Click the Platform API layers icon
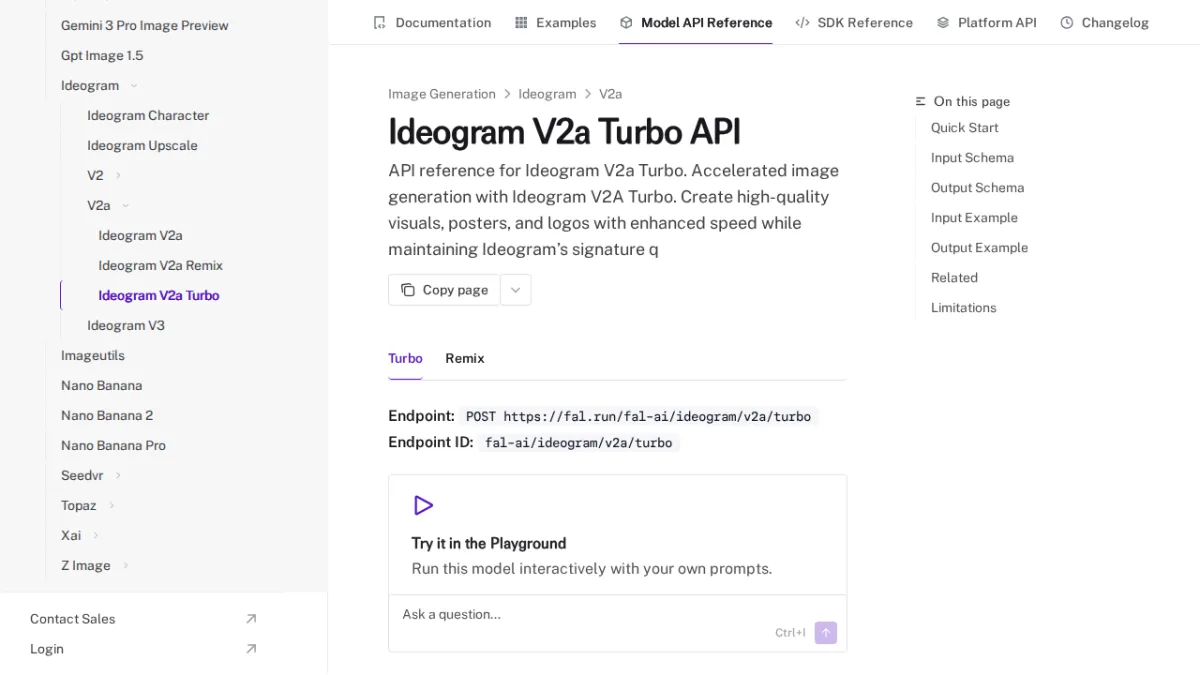The height and width of the screenshot is (675, 1200). (943, 22)
